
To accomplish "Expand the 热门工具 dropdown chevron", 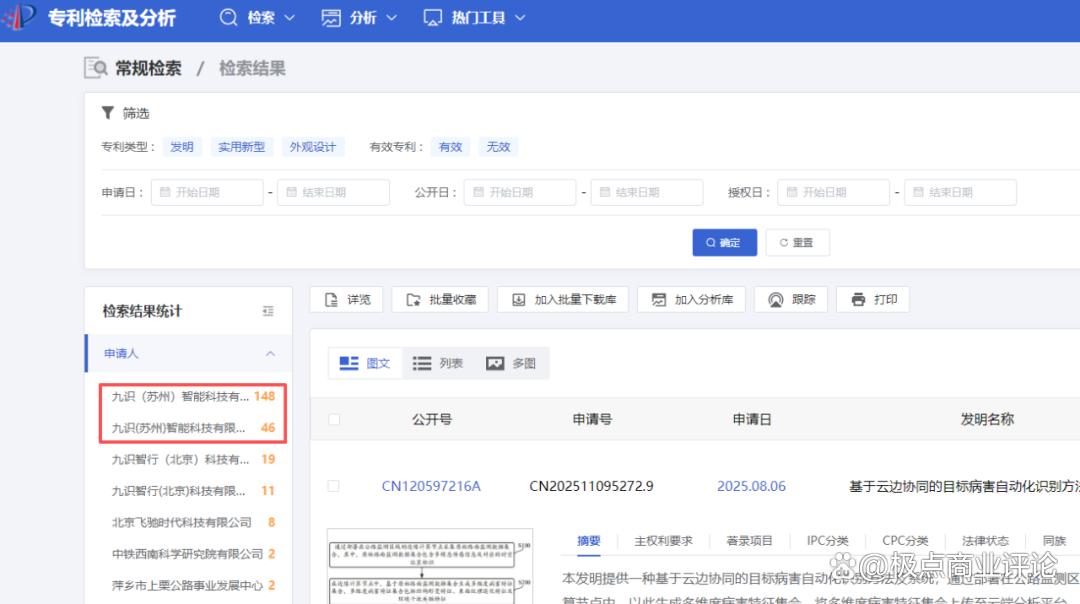I will (520, 18).
